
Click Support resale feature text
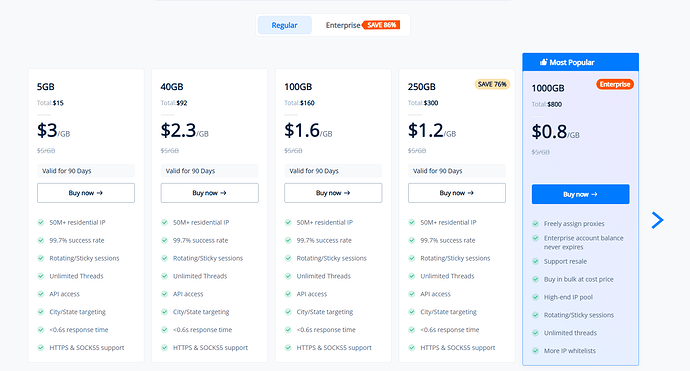(x=565, y=261)
